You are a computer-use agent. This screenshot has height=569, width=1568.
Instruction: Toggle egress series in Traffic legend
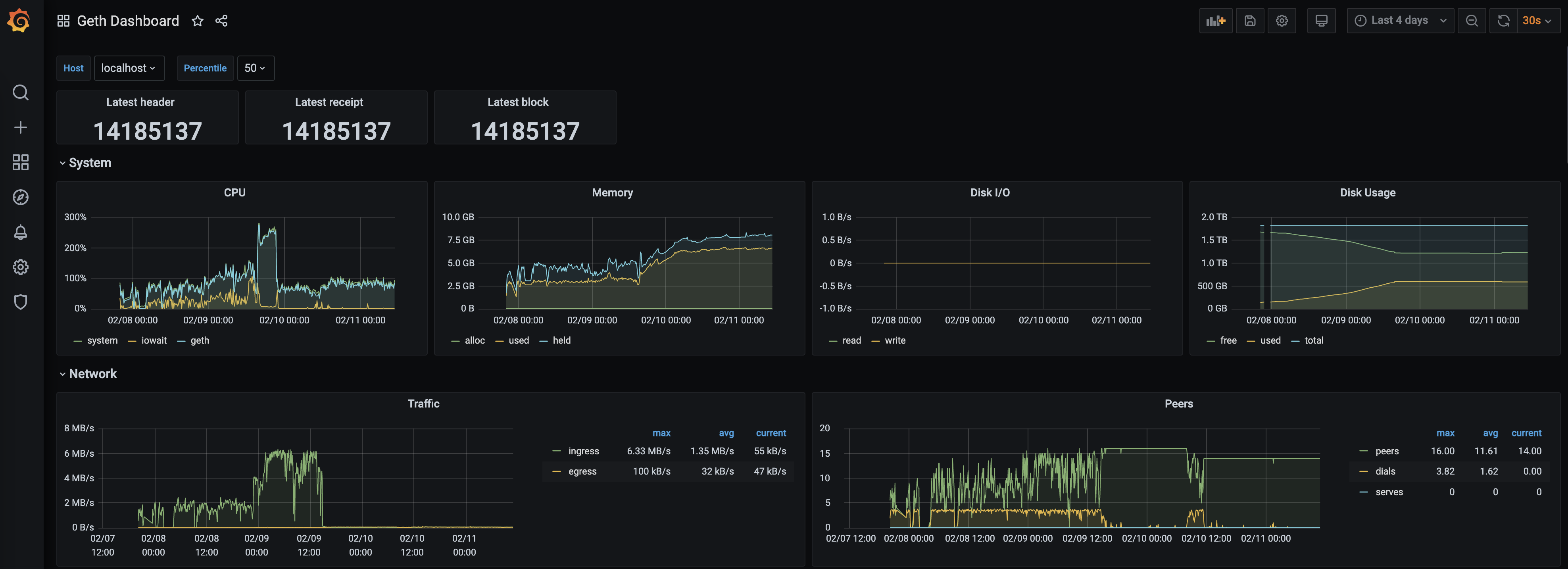click(x=582, y=472)
